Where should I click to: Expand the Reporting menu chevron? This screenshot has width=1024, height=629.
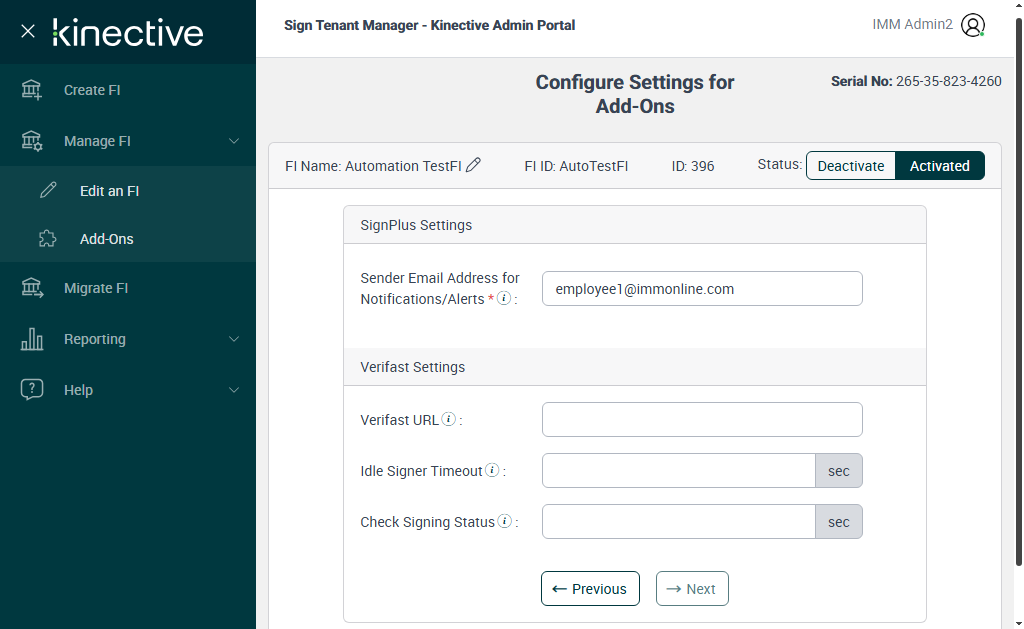point(234,339)
